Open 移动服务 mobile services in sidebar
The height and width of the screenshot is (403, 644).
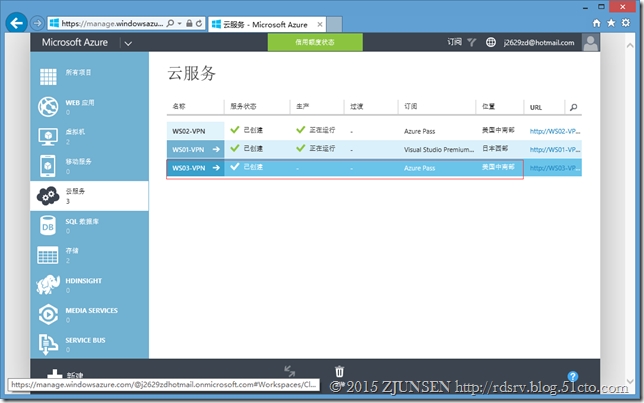[x=90, y=166]
